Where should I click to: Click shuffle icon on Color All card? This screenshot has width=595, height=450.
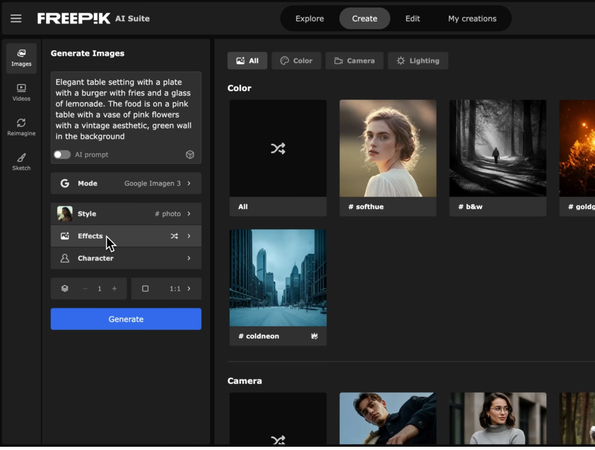tap(278, 148)
